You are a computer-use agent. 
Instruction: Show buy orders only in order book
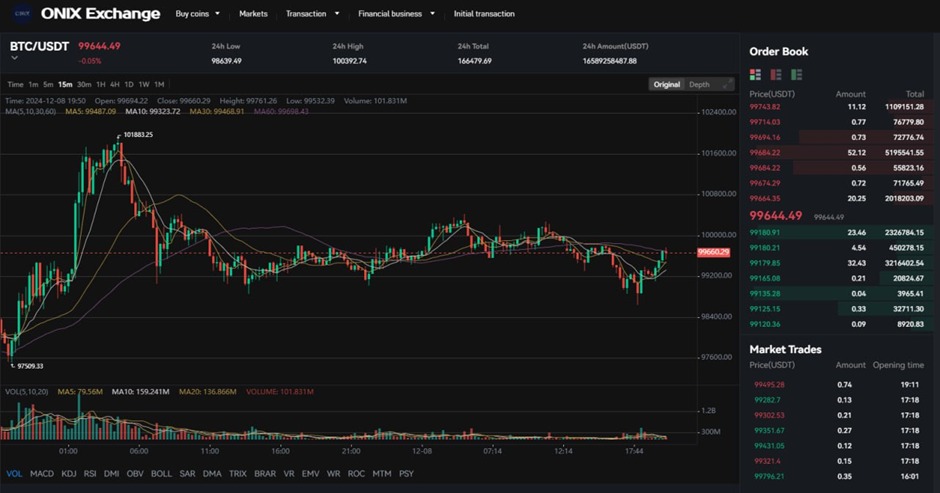coord(796,74)
